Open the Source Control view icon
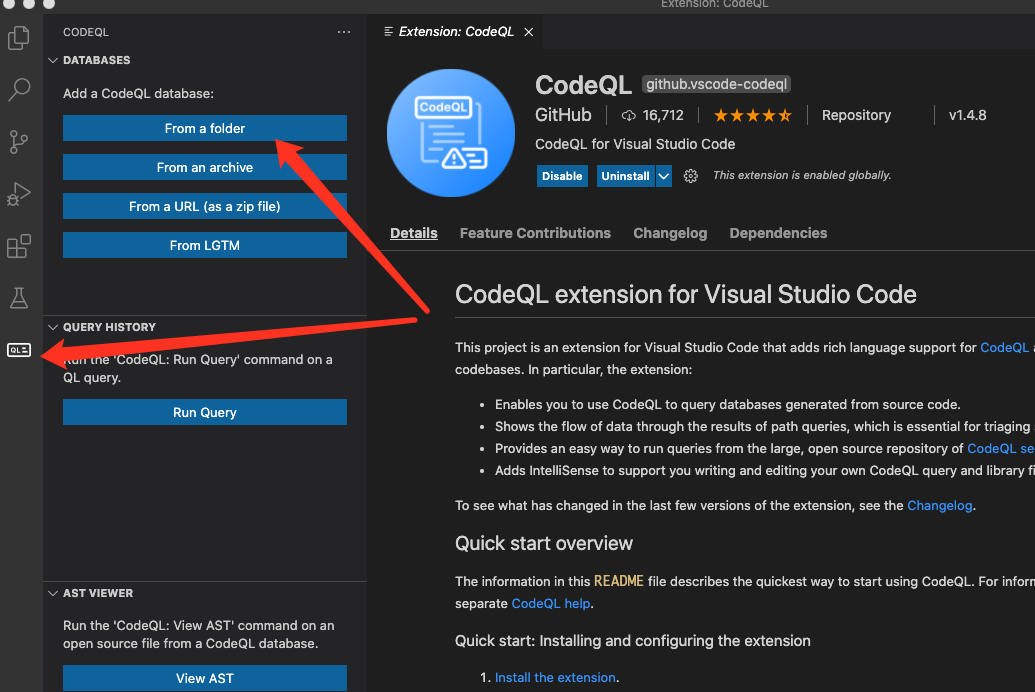 (19, 143)
